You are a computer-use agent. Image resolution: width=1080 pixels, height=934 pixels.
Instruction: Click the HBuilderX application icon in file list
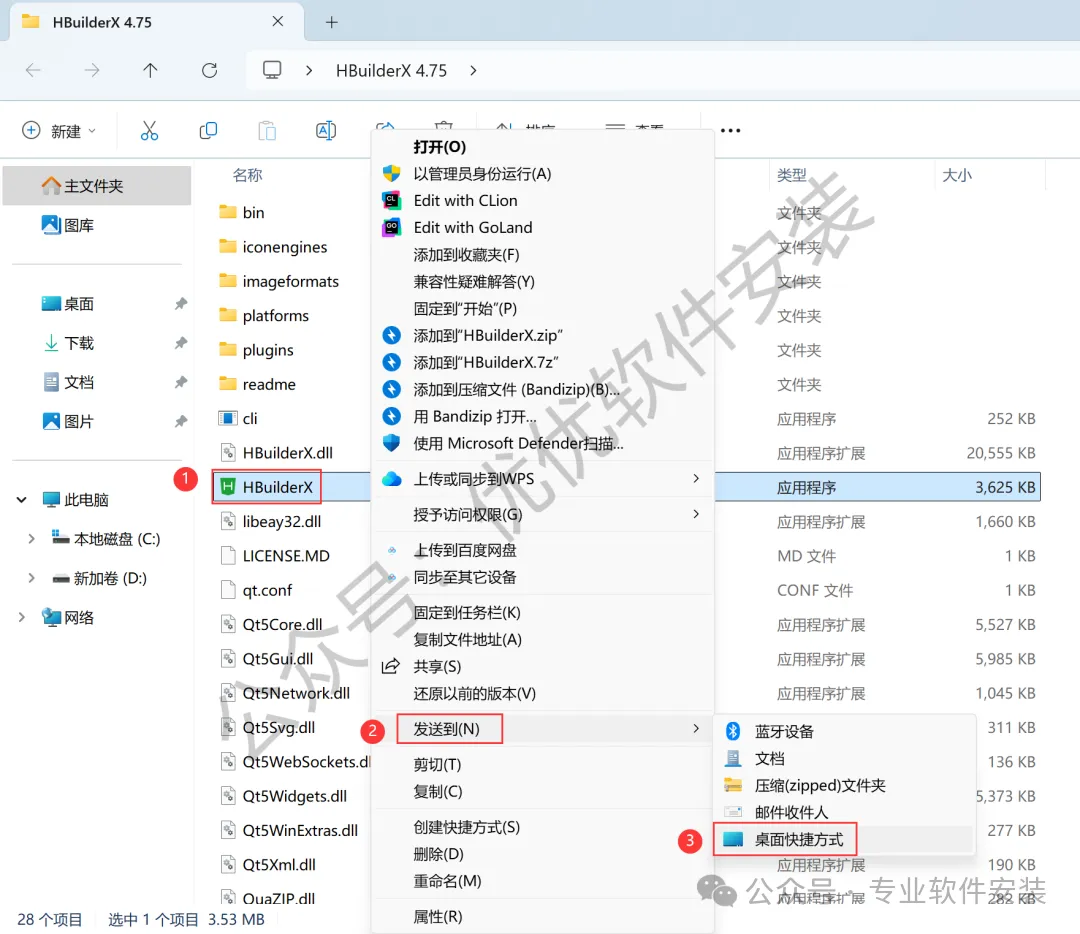[227, 487]
